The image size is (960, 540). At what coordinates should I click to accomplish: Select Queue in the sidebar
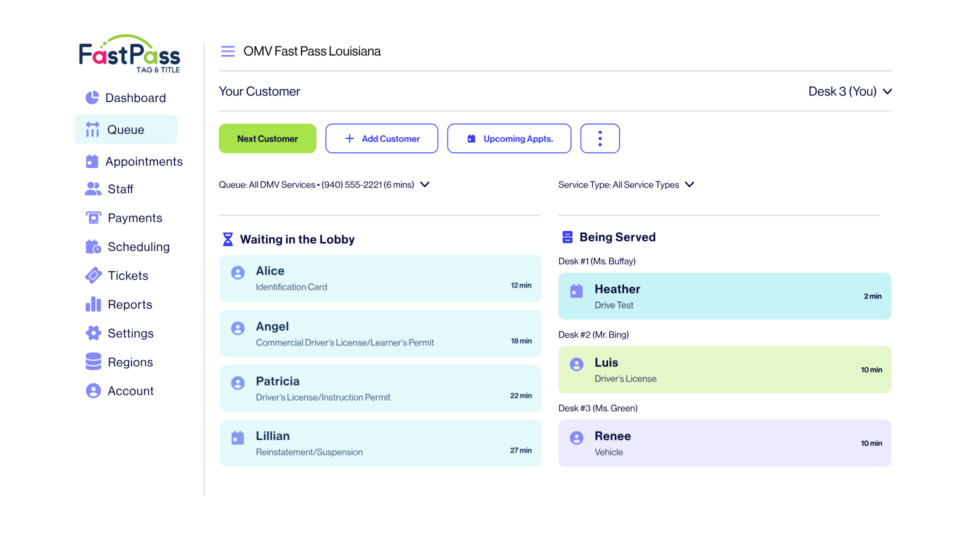tap(126, 129)
